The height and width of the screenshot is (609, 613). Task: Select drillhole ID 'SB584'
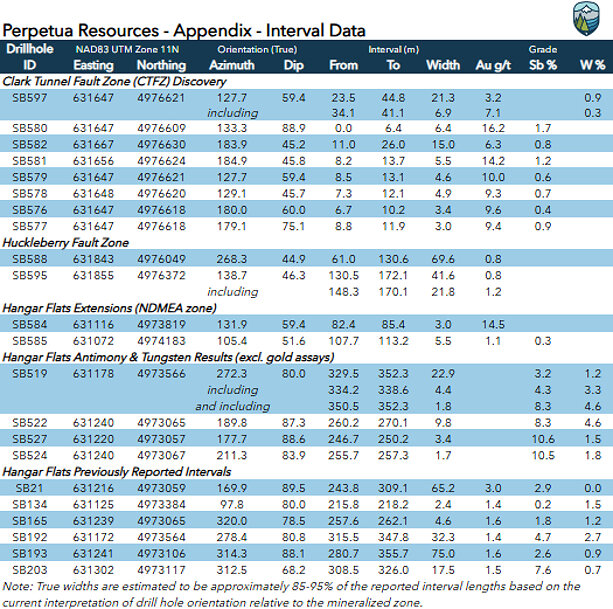pos(30,324)
